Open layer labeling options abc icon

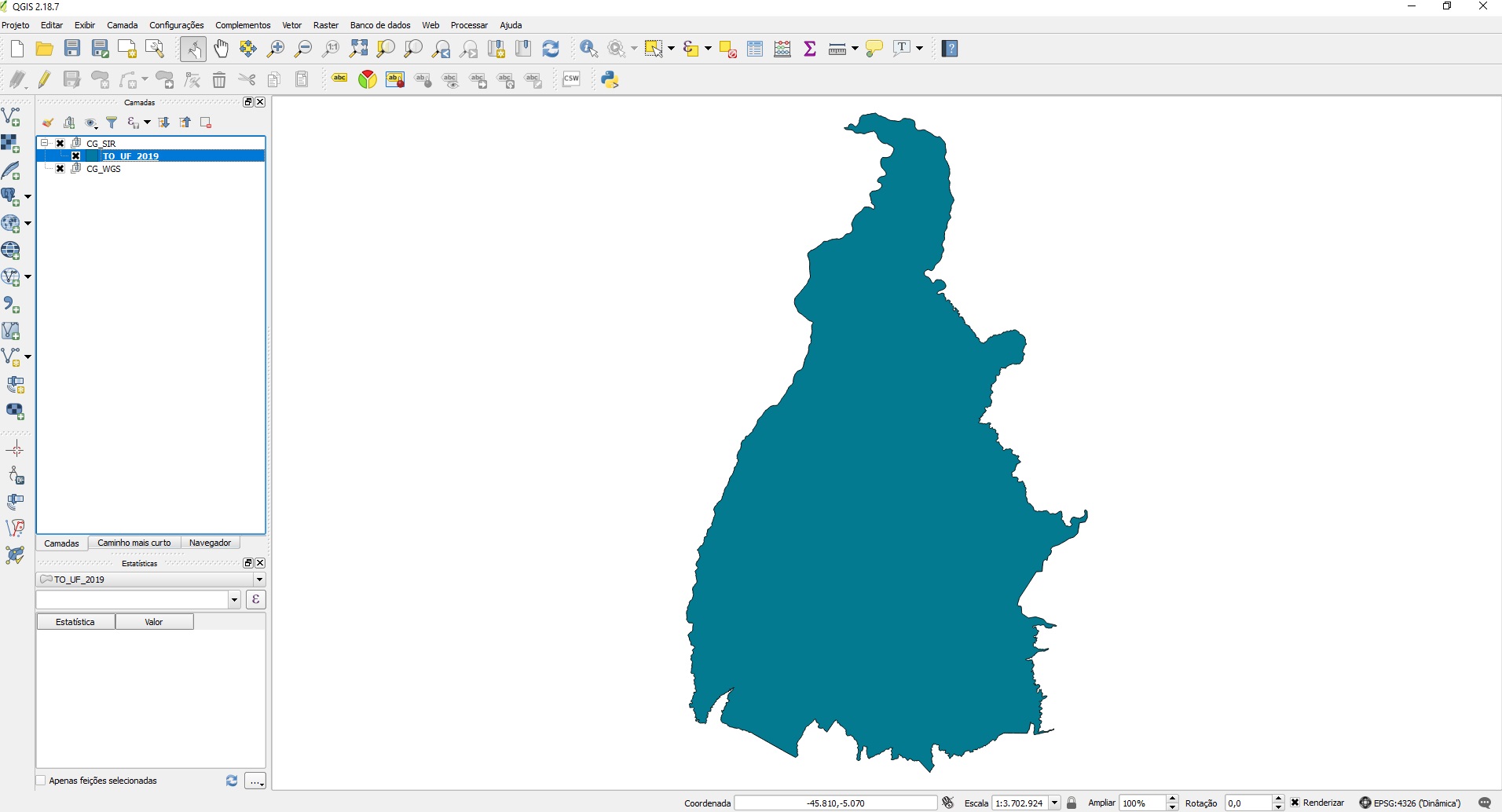[x=339, y=79]
